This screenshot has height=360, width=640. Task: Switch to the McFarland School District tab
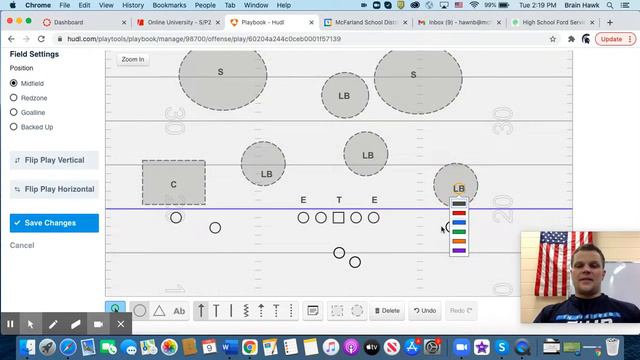click(365, 22)
